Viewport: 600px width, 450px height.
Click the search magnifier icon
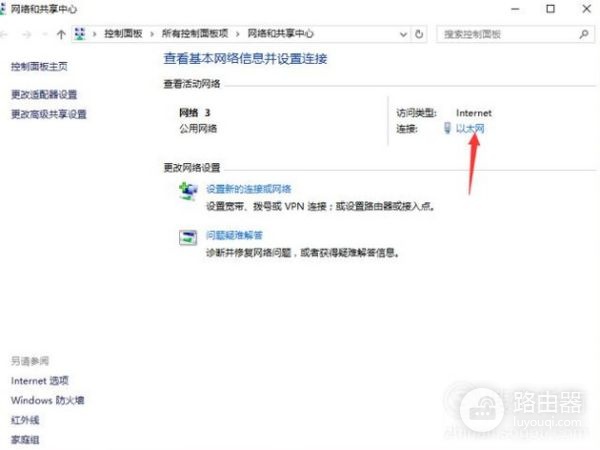(x=584, y=34)
